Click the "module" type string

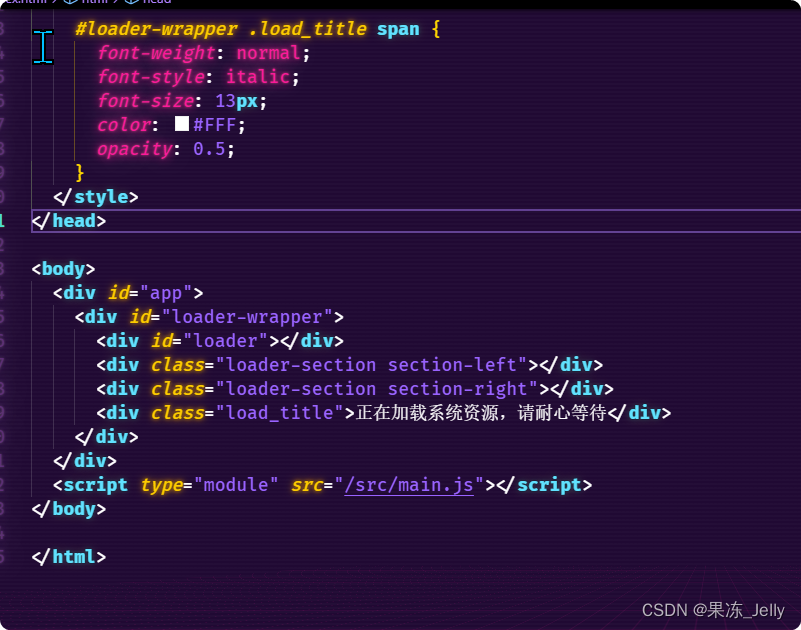pos(236,485)
